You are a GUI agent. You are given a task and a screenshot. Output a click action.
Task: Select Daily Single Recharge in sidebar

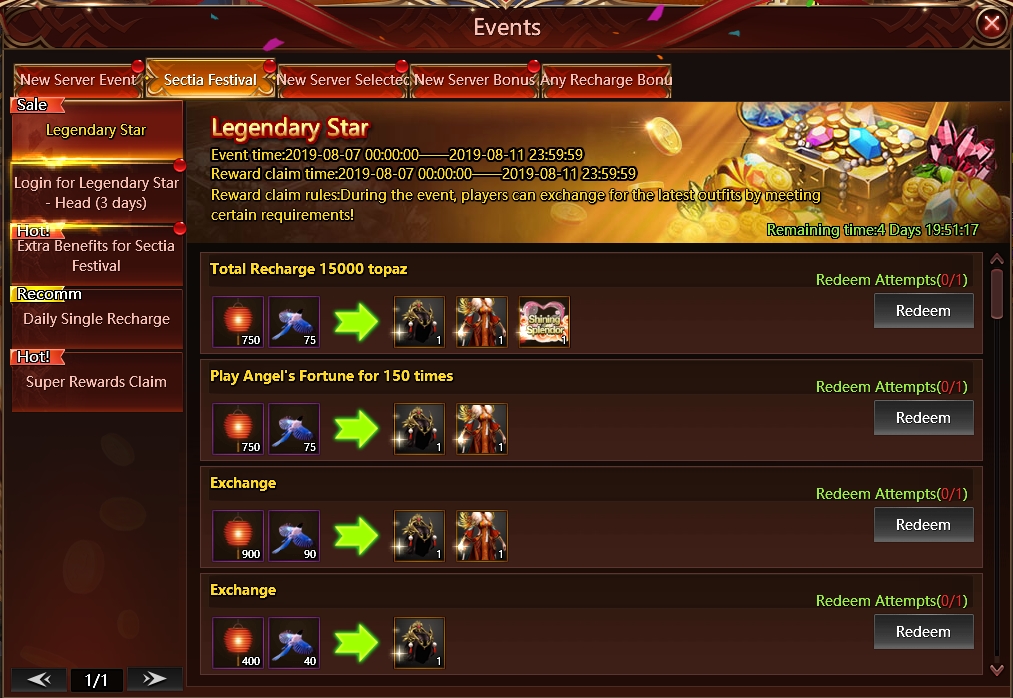pos(97,319)
